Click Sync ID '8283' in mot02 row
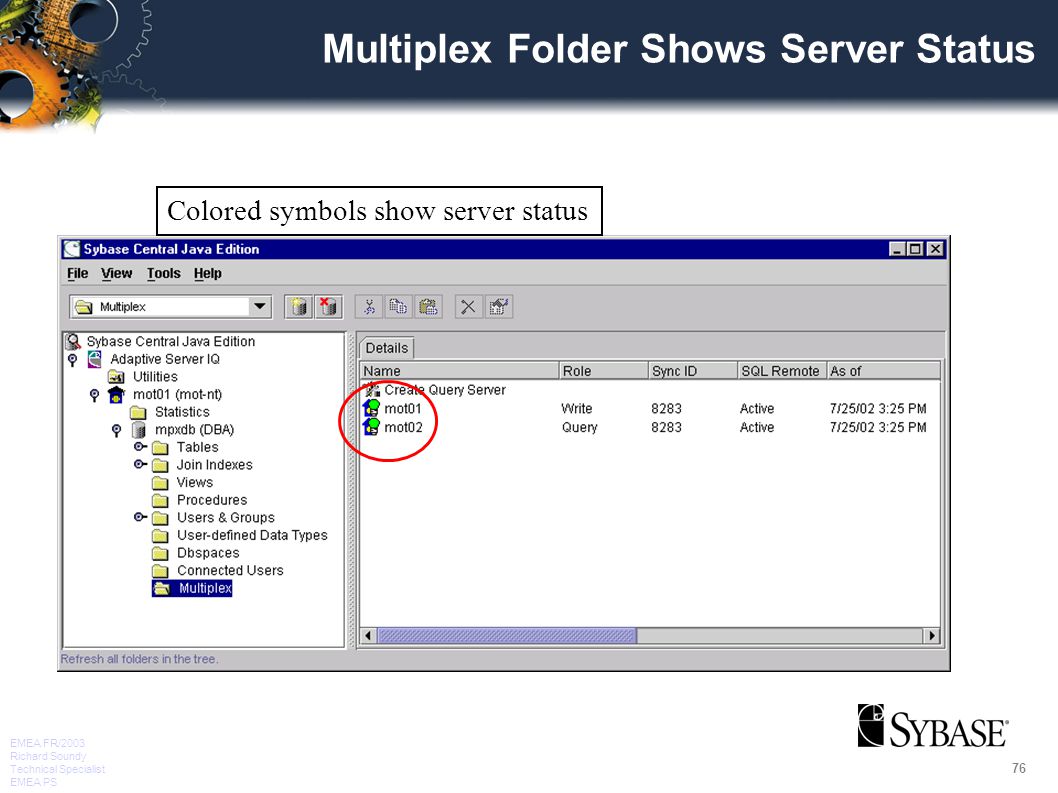 point(666,427)
